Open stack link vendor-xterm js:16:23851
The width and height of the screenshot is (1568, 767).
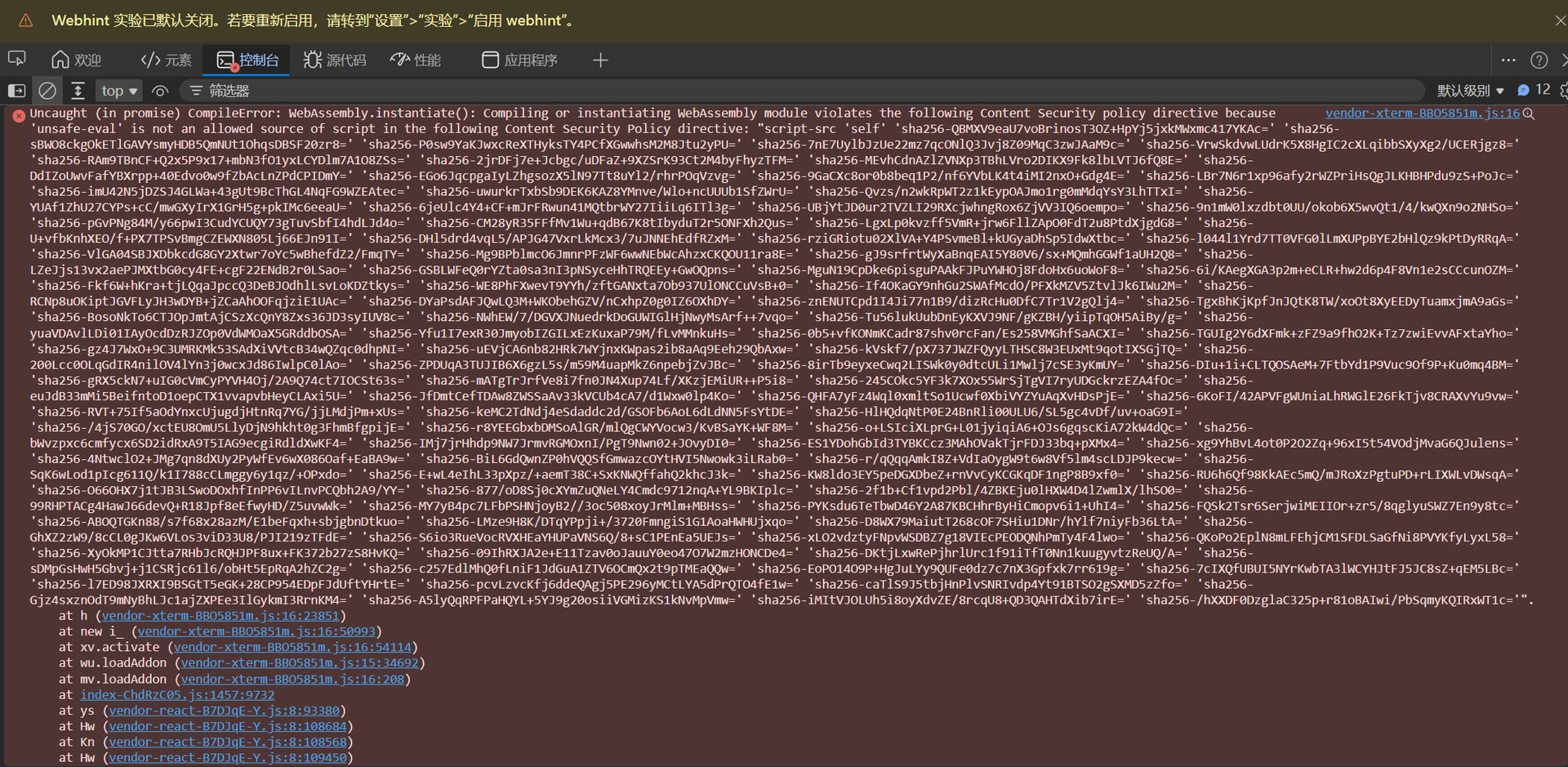pos(220,615)
